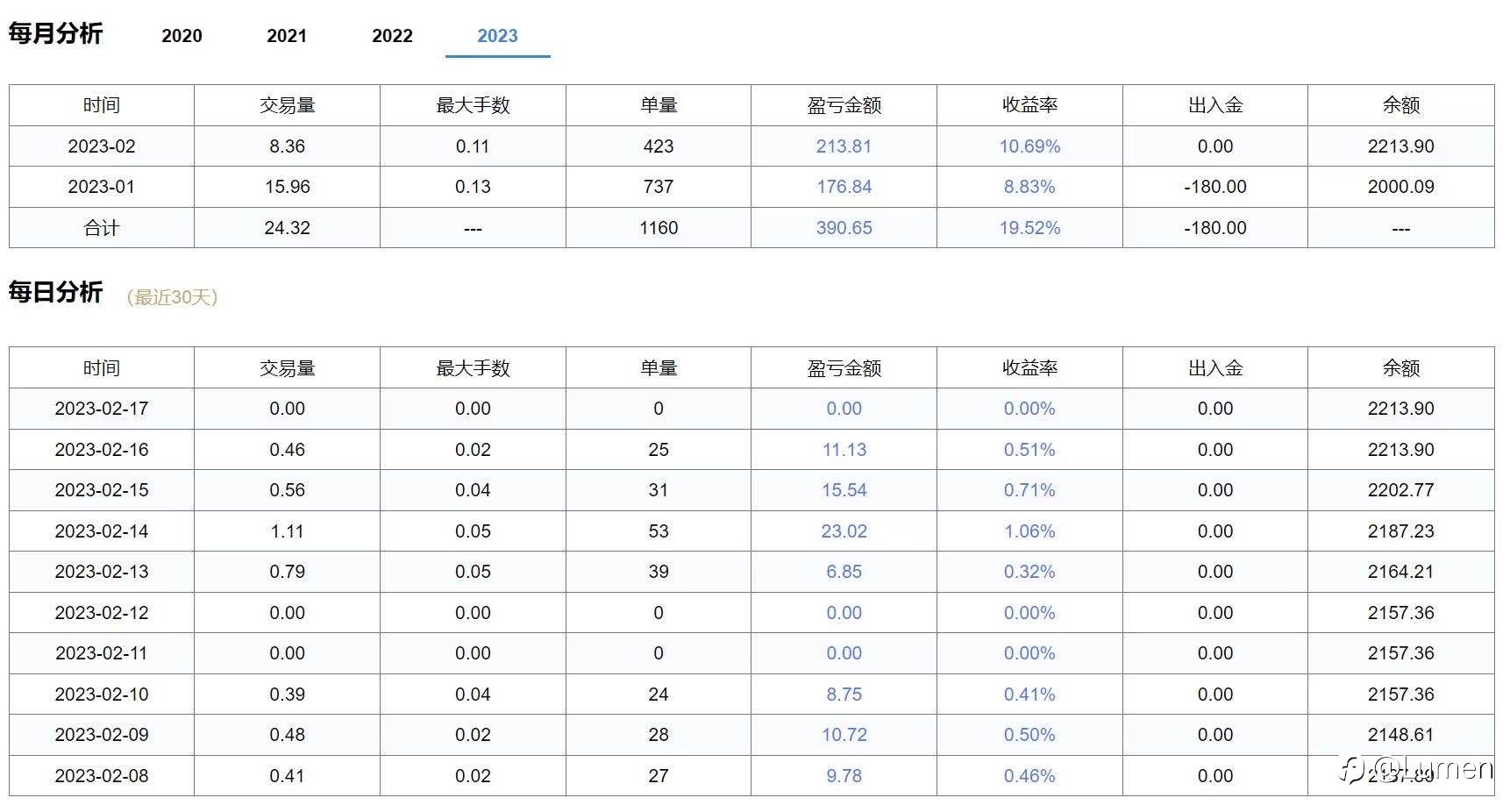This screenshot has height=812, width=1510.
Task: Select the 2023-02-13 date cell
Action: point(102,572)
